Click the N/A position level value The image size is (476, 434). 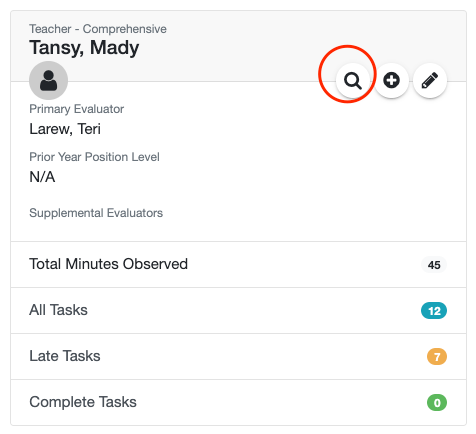42,177
